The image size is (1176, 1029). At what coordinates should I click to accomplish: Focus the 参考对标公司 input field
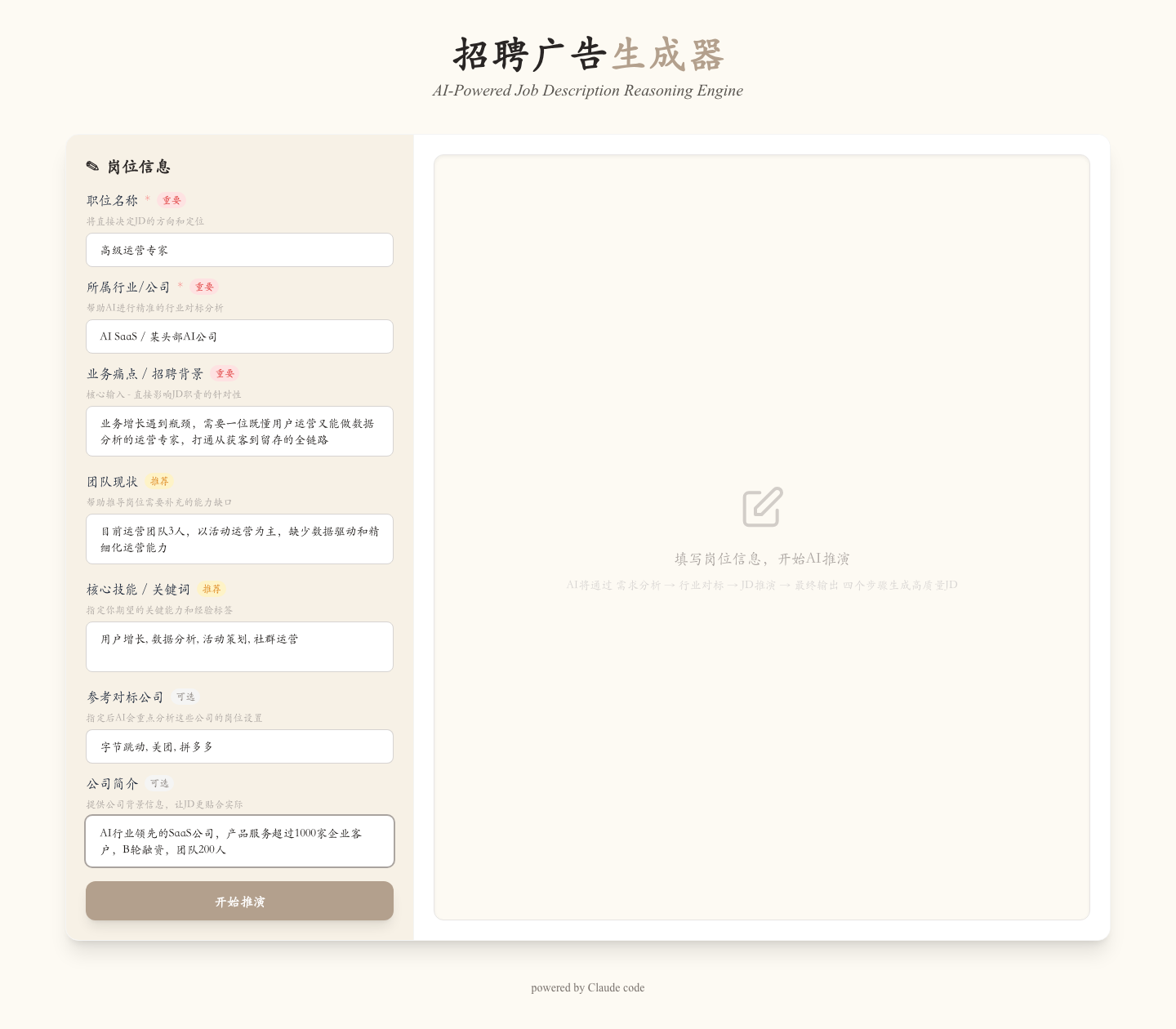click(239, 746)
